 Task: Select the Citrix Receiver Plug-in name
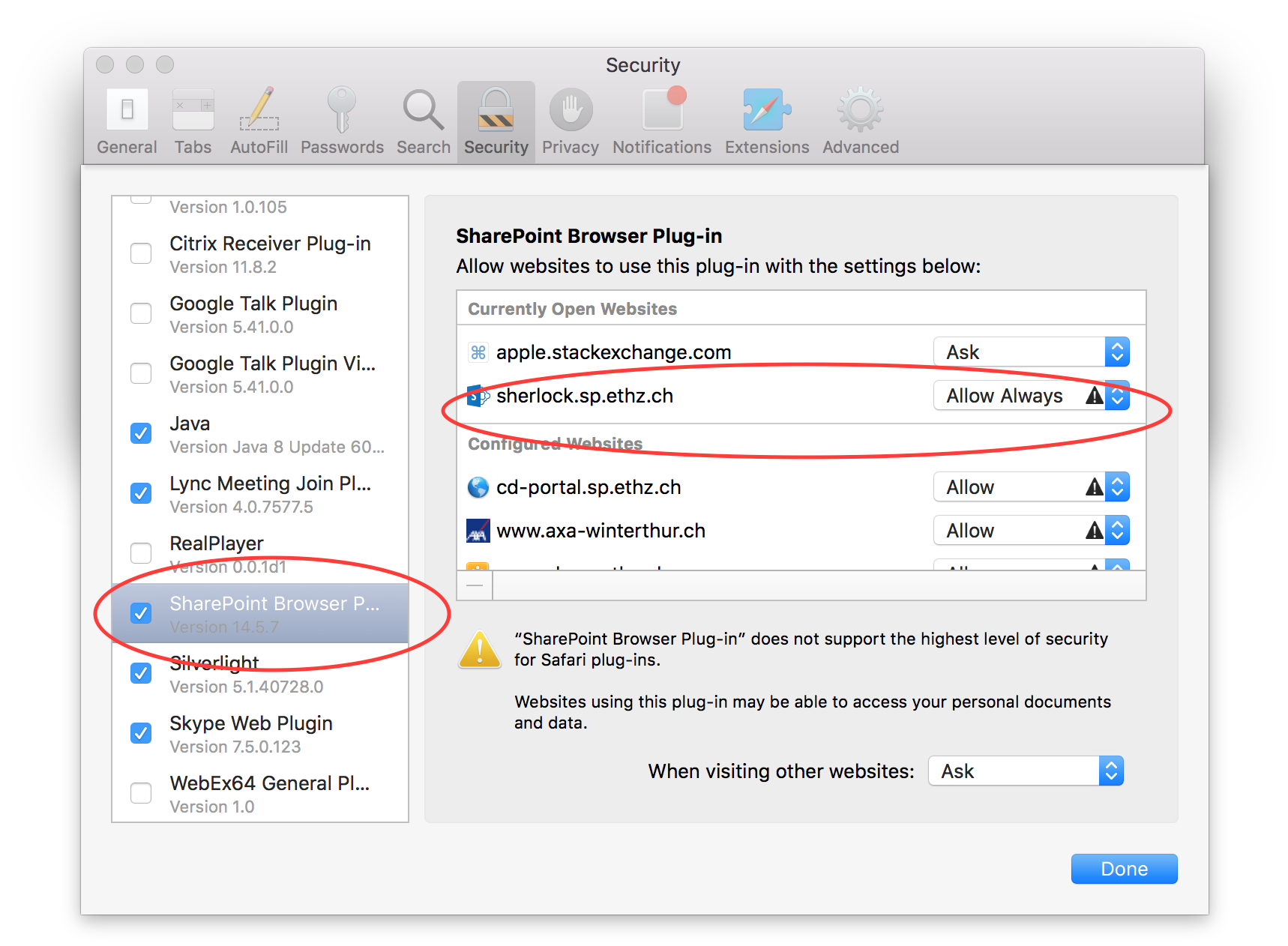[270, 244]
